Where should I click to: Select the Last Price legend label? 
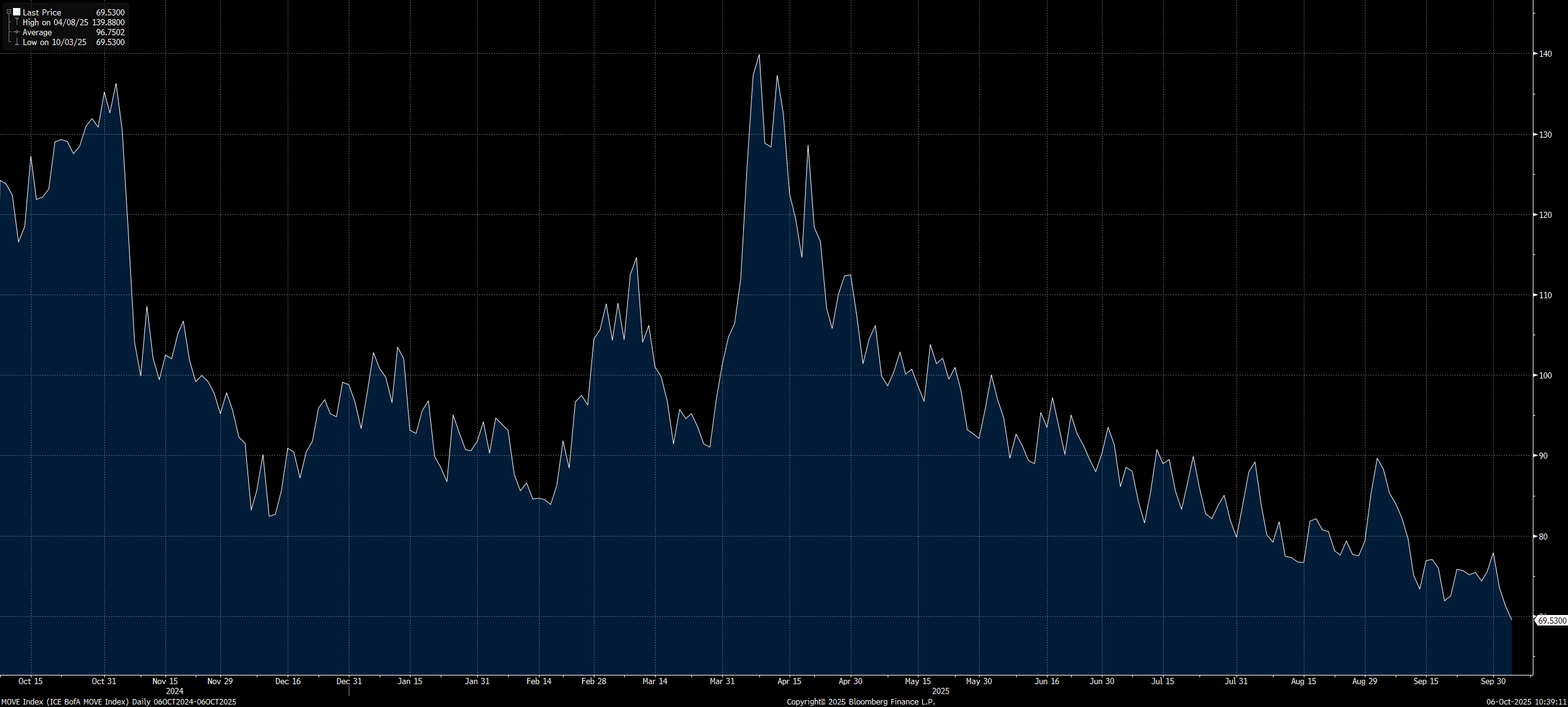[42, 12]
